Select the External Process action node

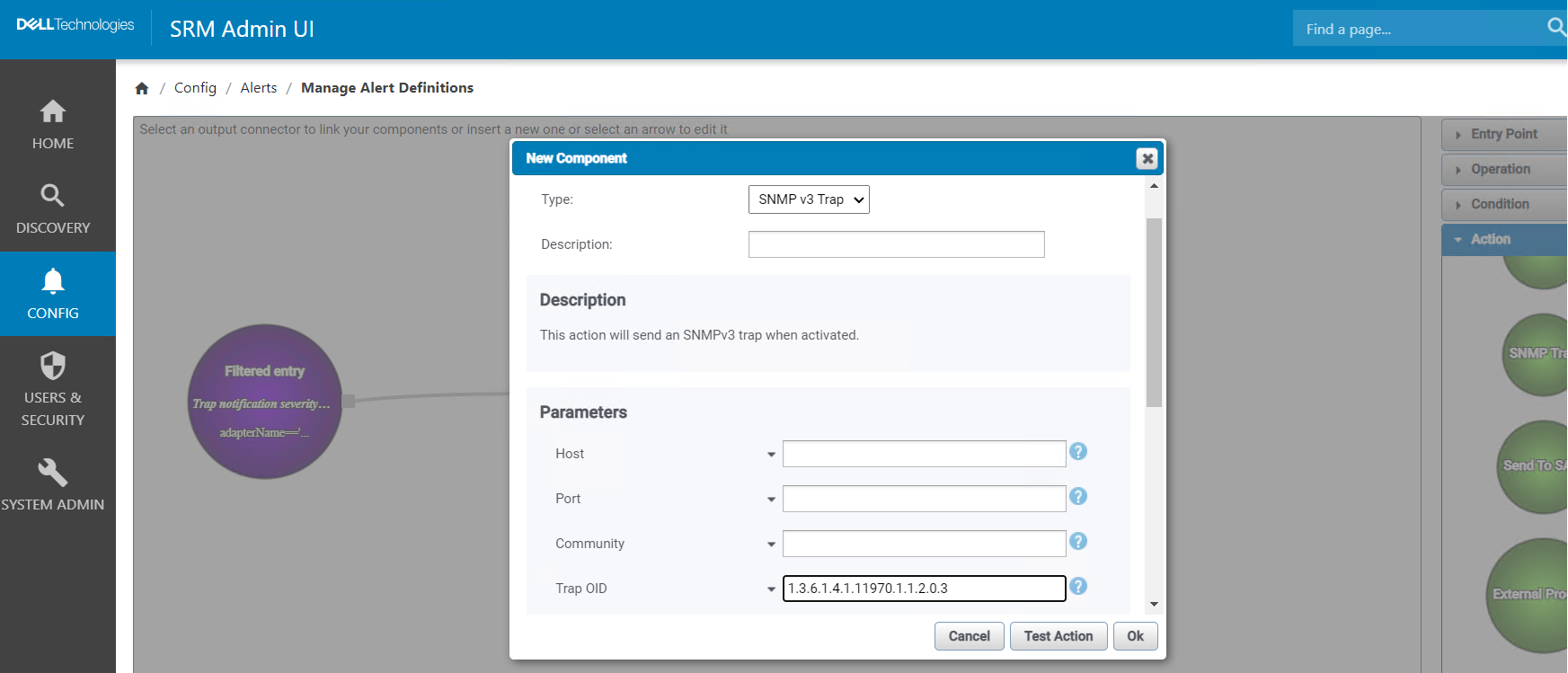(1528, 595)
